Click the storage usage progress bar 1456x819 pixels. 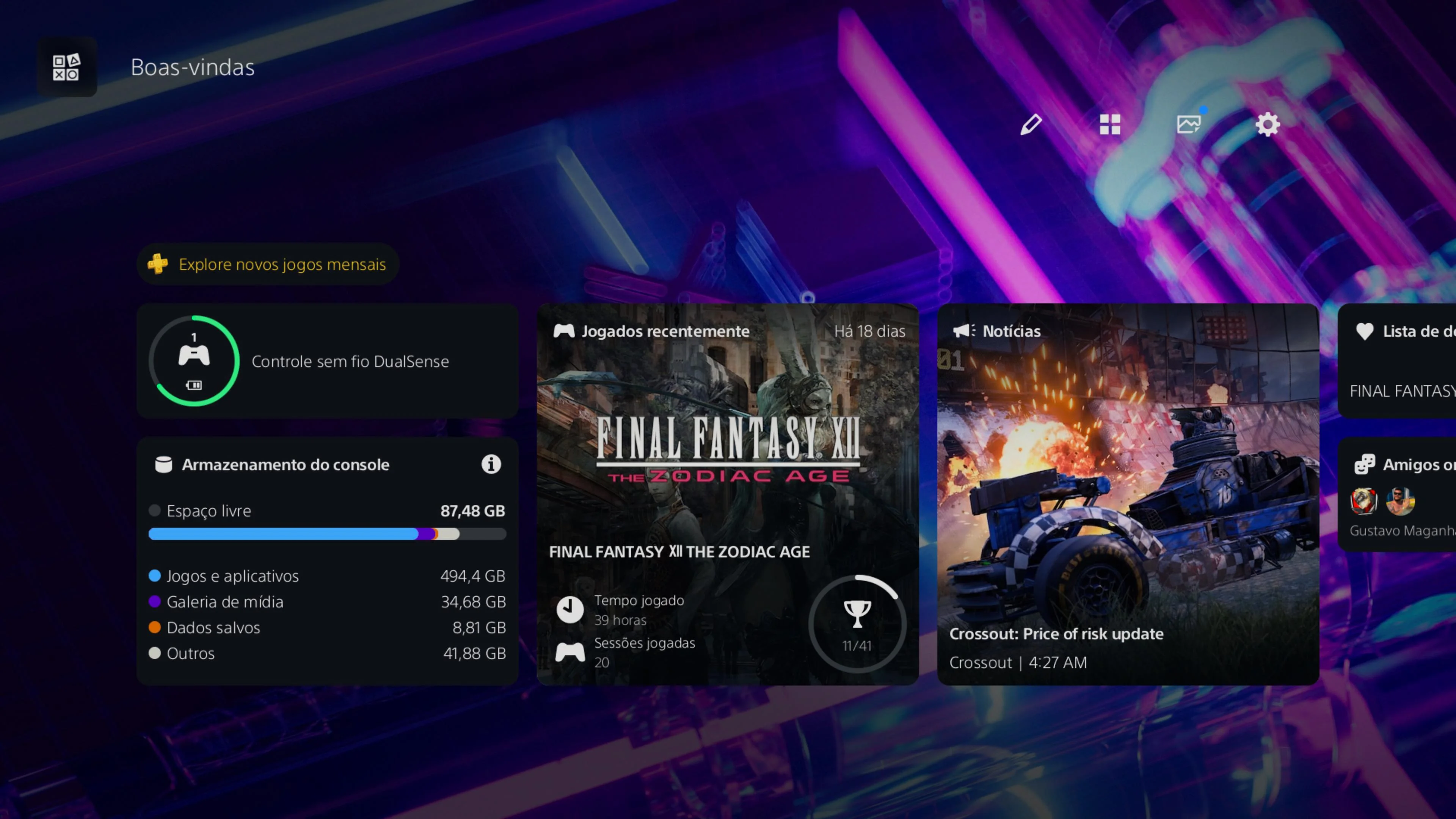(327, 533)
